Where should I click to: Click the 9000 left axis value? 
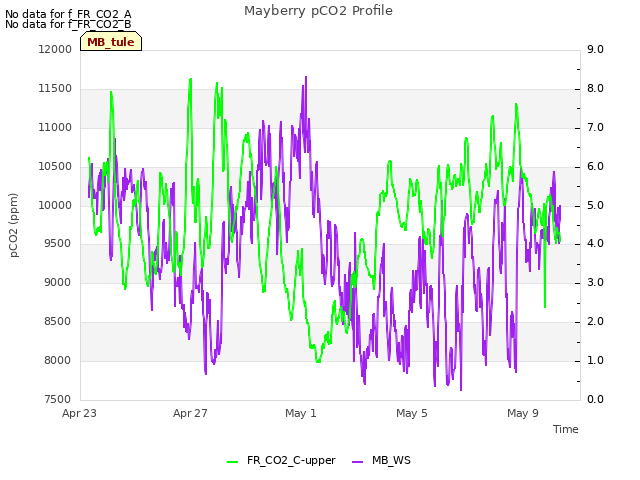coord(57,282)
